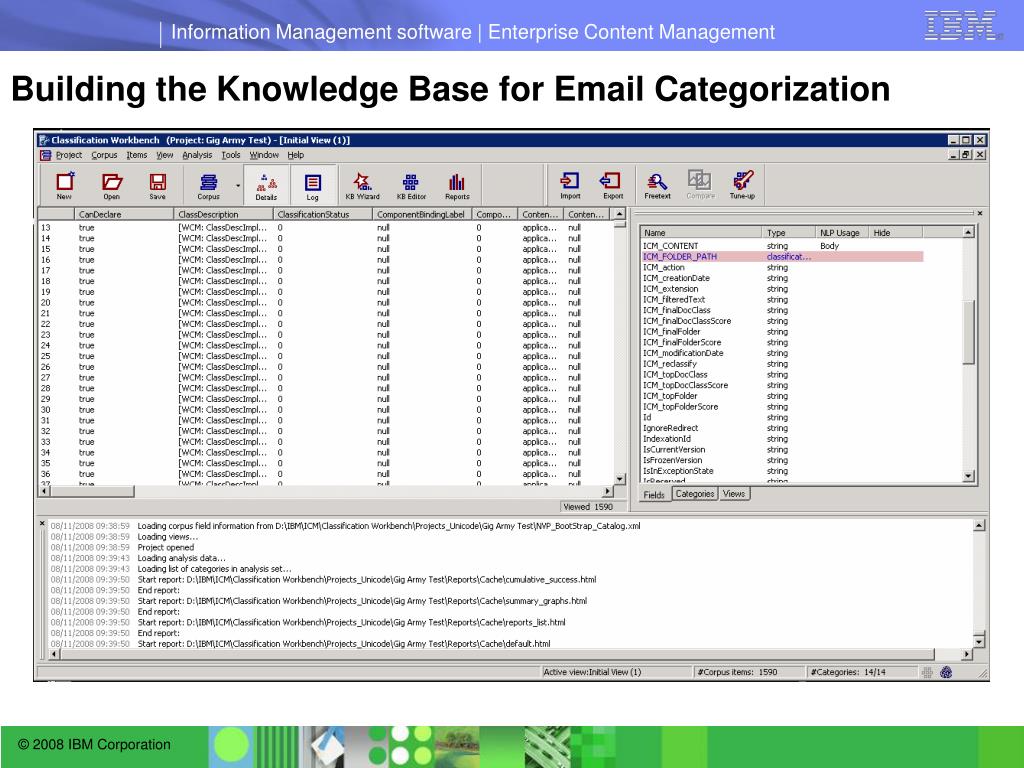
Task: Click the fields panel vertical scrollbar thumb
Action: tap(969, 332)
